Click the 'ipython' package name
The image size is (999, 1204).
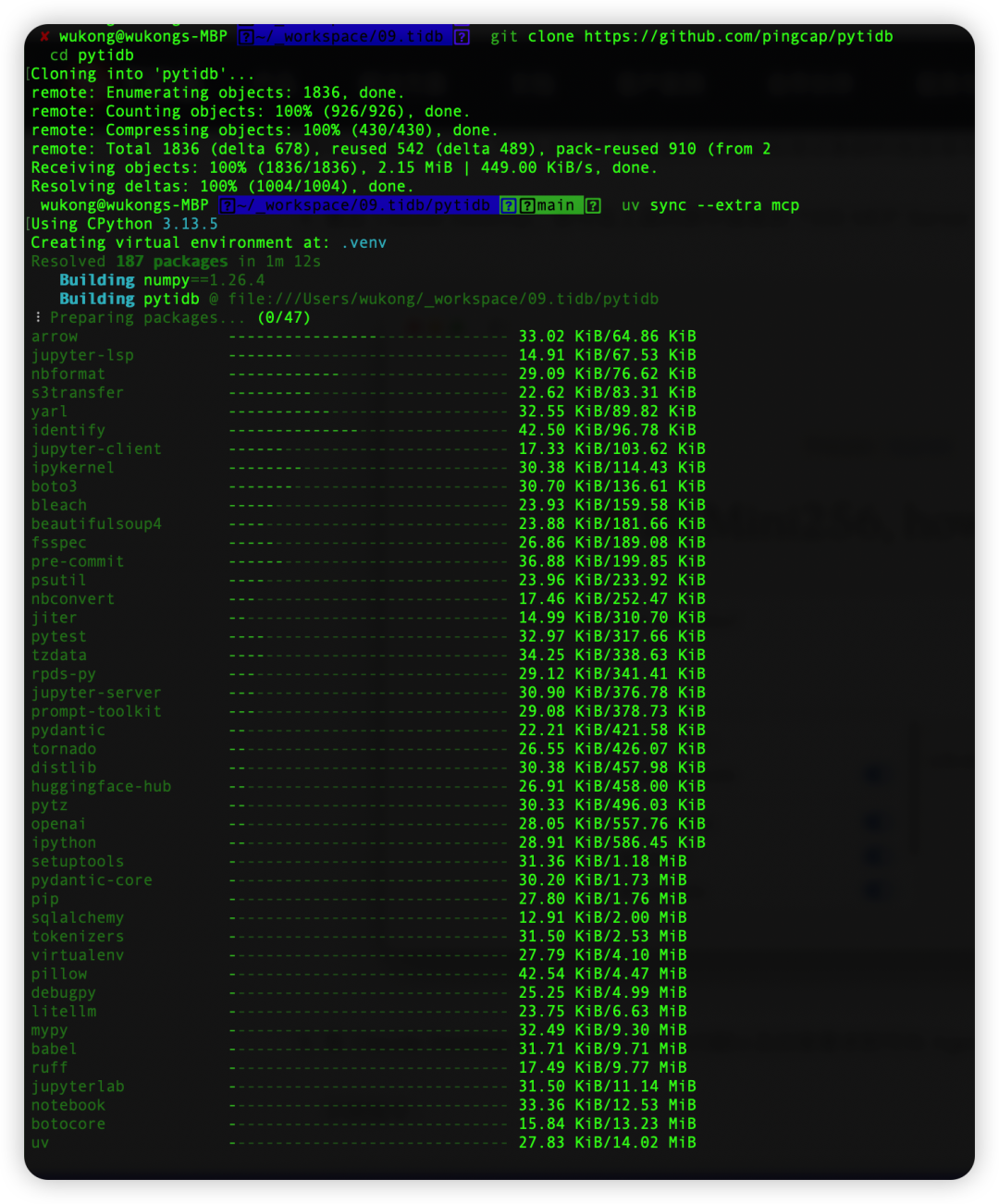64,842
